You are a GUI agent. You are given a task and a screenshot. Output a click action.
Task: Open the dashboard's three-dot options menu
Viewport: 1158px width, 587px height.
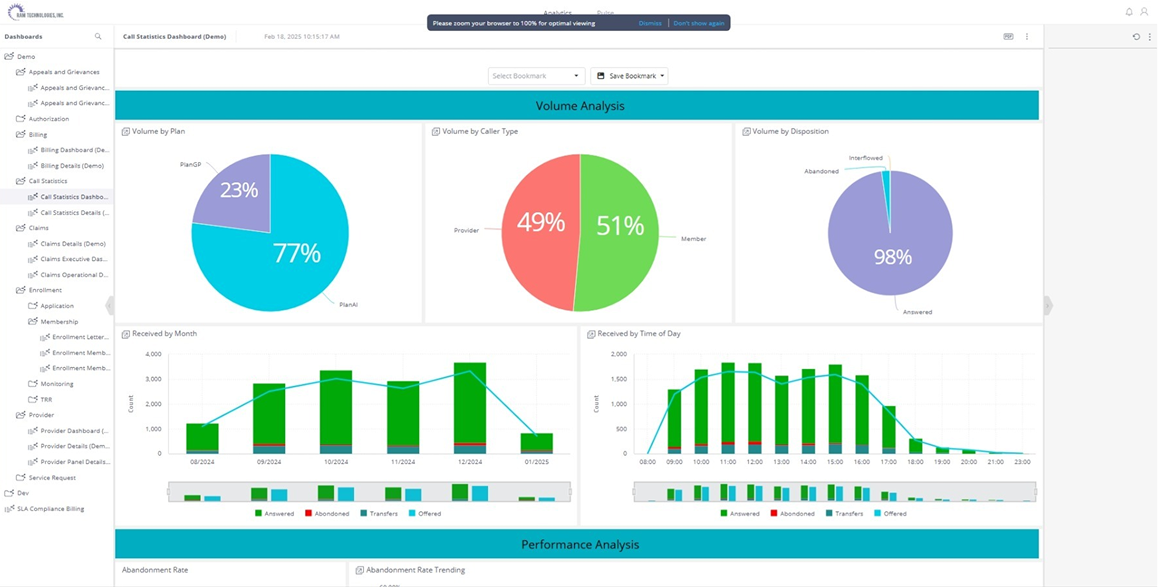point(1027,36)
